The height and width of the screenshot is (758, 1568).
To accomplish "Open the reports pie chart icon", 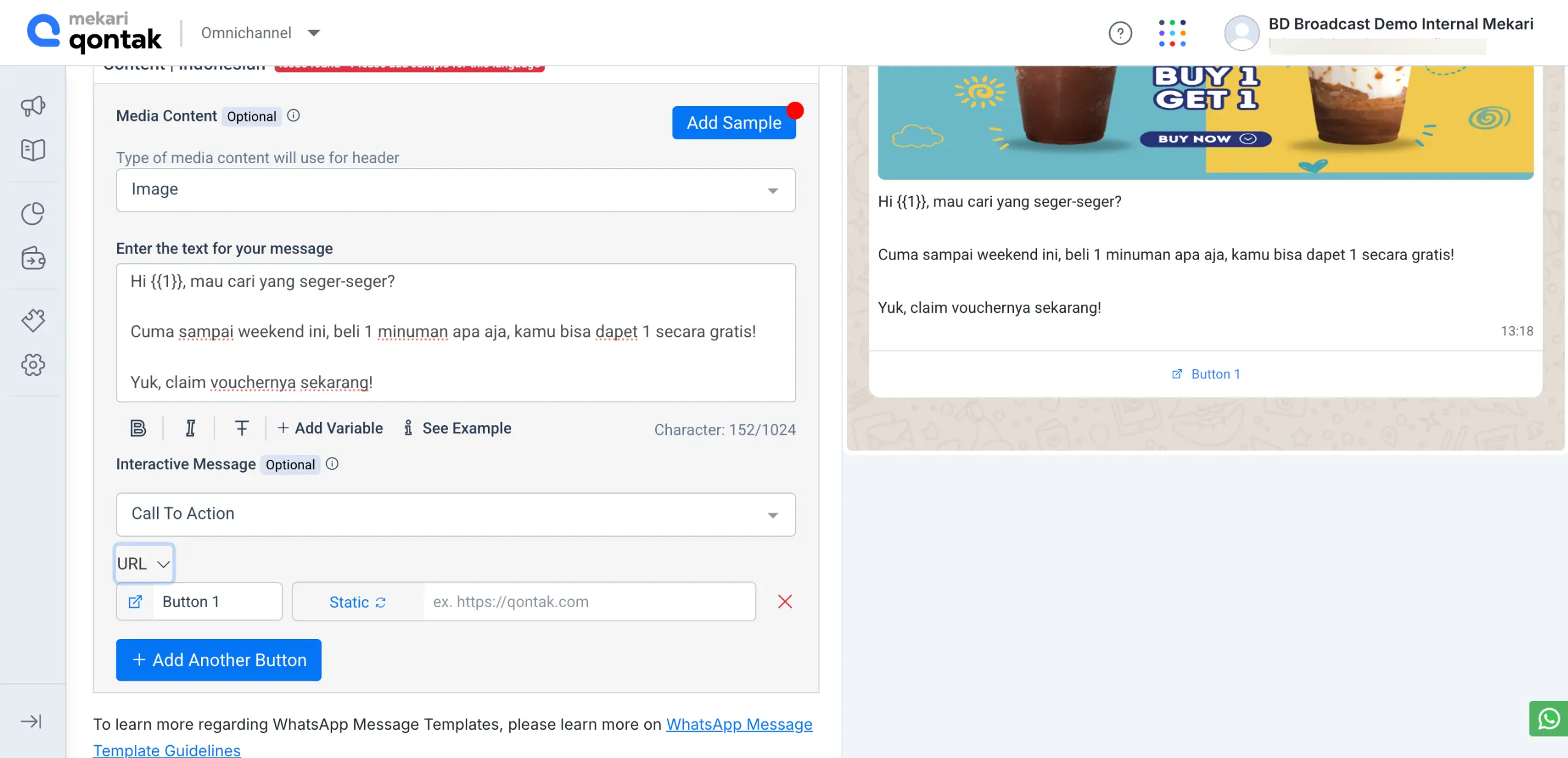I will (32, 213).
